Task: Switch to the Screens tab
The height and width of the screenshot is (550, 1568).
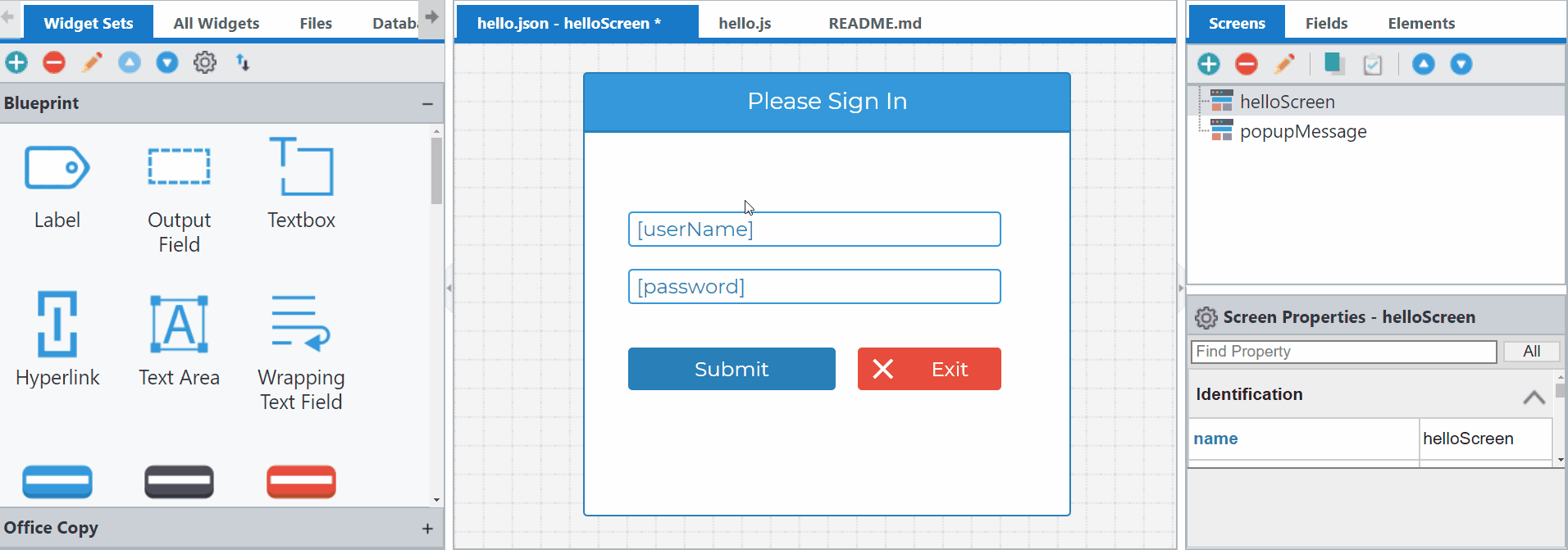Action: coord(1237,23)
